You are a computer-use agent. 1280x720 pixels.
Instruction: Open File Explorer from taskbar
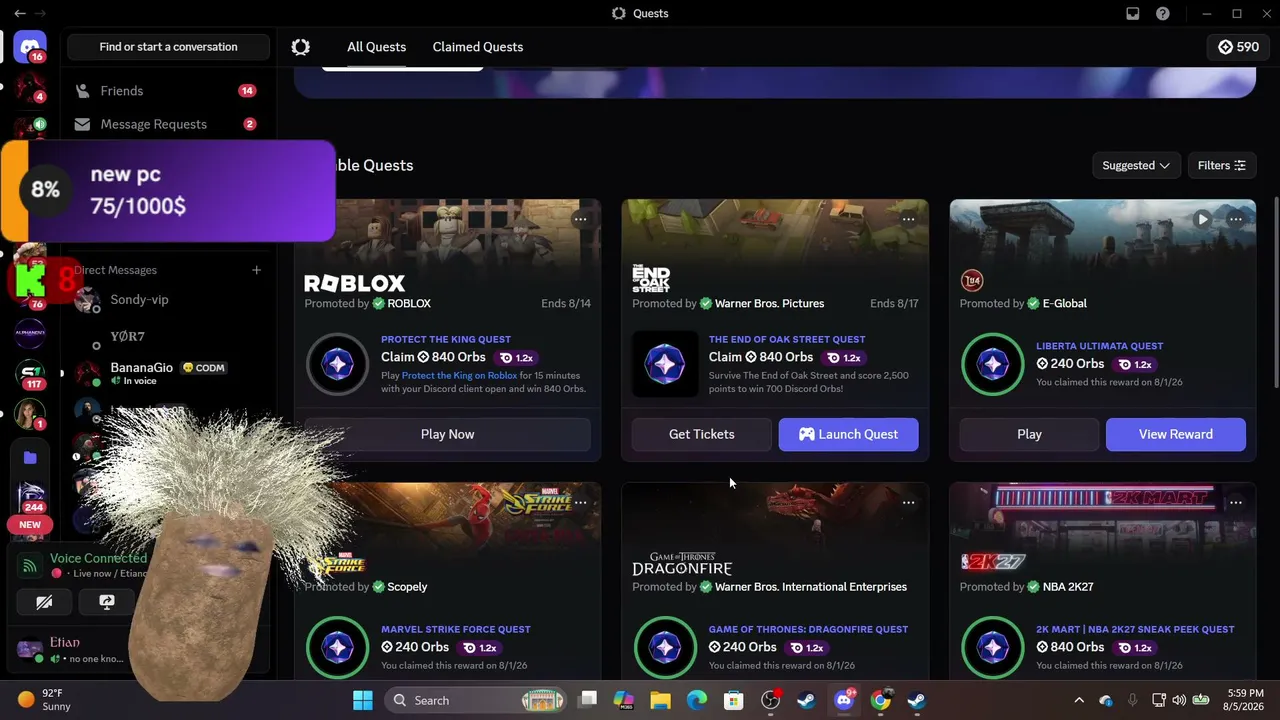click(x=660, y=700)
